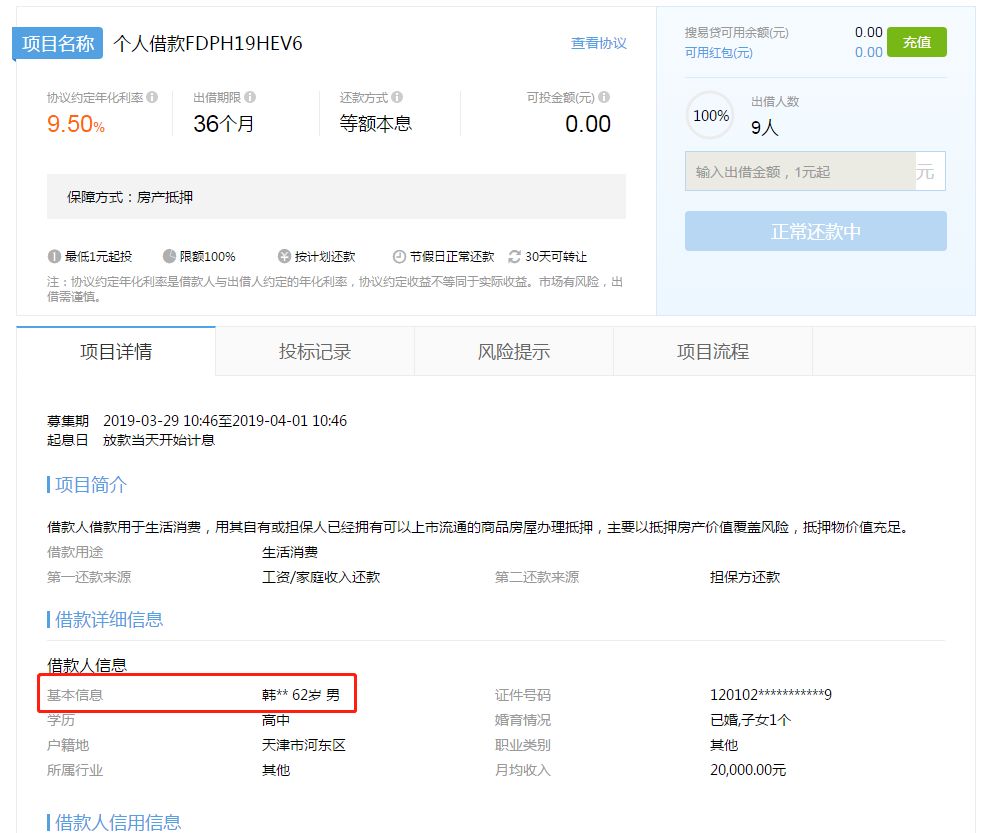This screenshot has height=833, width=981.
Task: Switch to the 项目流程 tab
Action: tap(713, 352)
